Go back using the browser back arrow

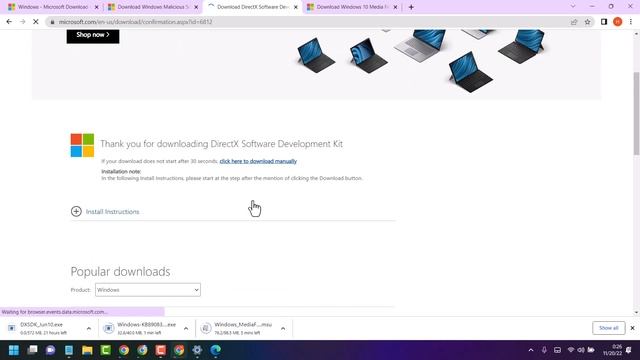click(9, 22)
